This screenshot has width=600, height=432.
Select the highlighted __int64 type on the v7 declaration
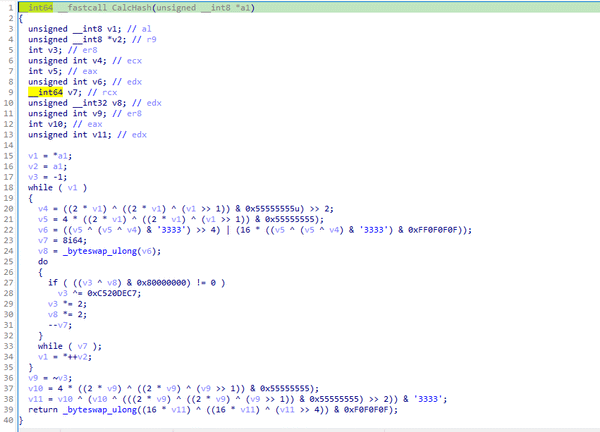coord(45,92)
